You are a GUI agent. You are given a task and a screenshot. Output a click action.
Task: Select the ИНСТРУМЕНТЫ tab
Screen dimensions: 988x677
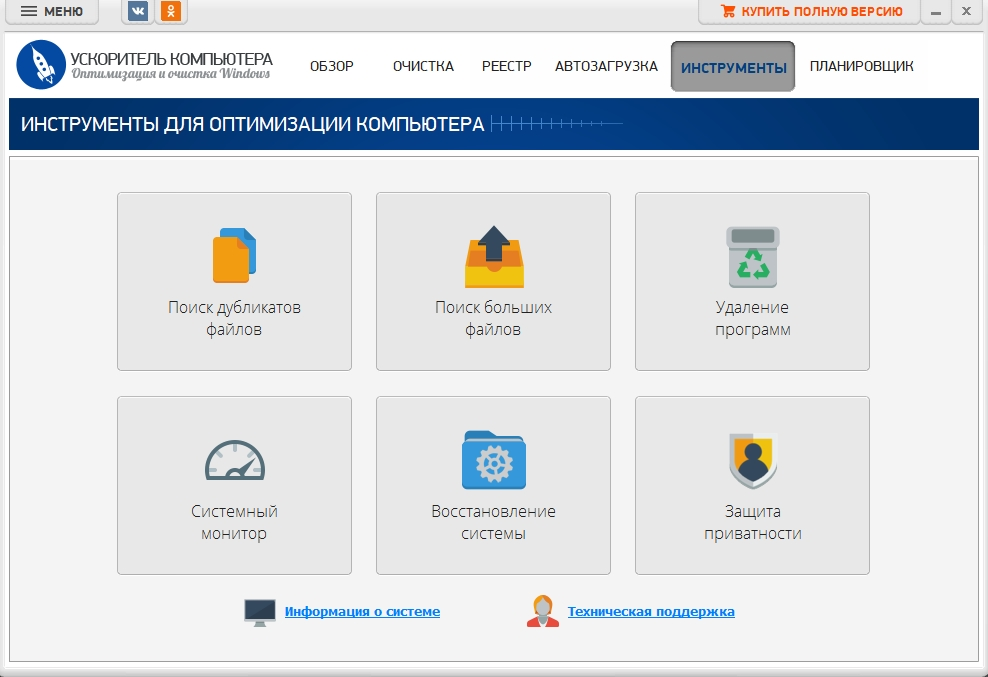[733, 67]
